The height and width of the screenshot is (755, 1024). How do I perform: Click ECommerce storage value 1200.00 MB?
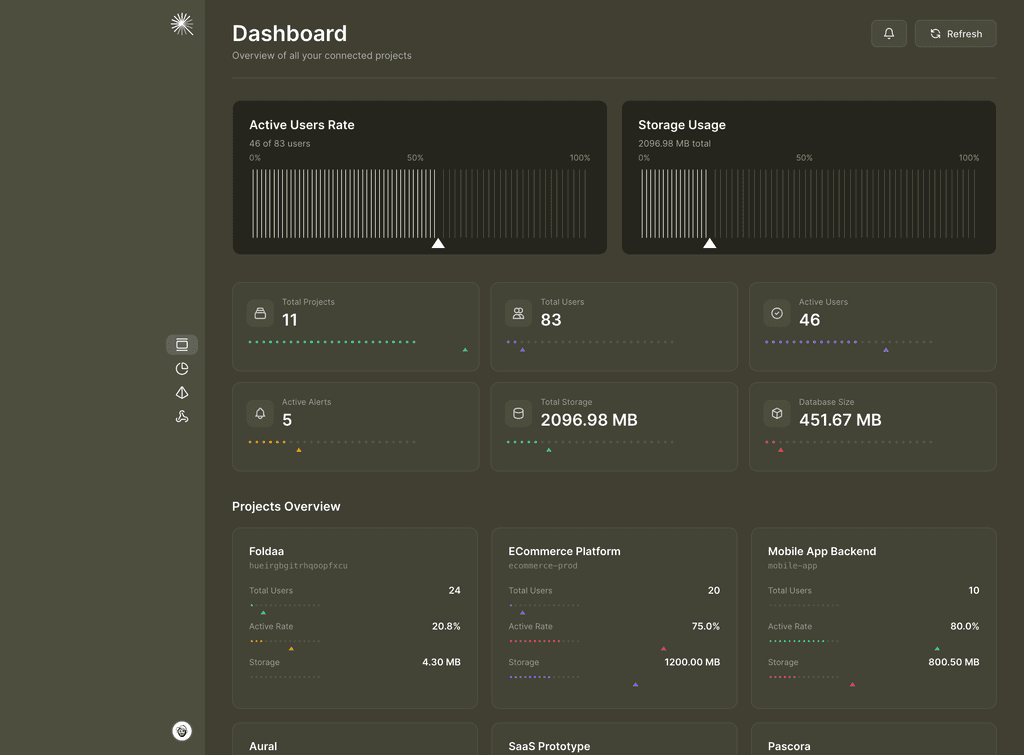pos(692,662)
